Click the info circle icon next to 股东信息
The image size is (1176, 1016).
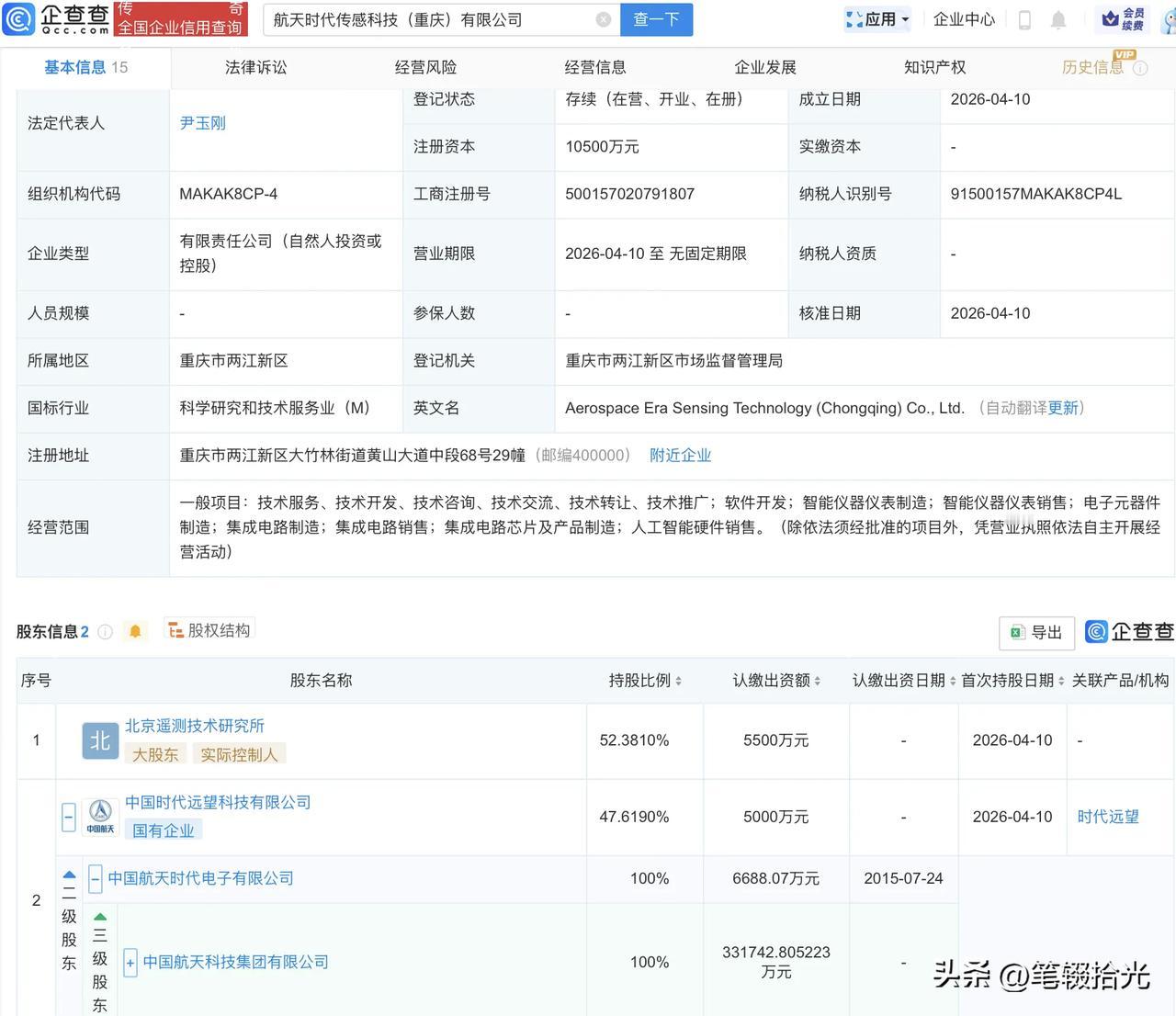coord(105,631)
